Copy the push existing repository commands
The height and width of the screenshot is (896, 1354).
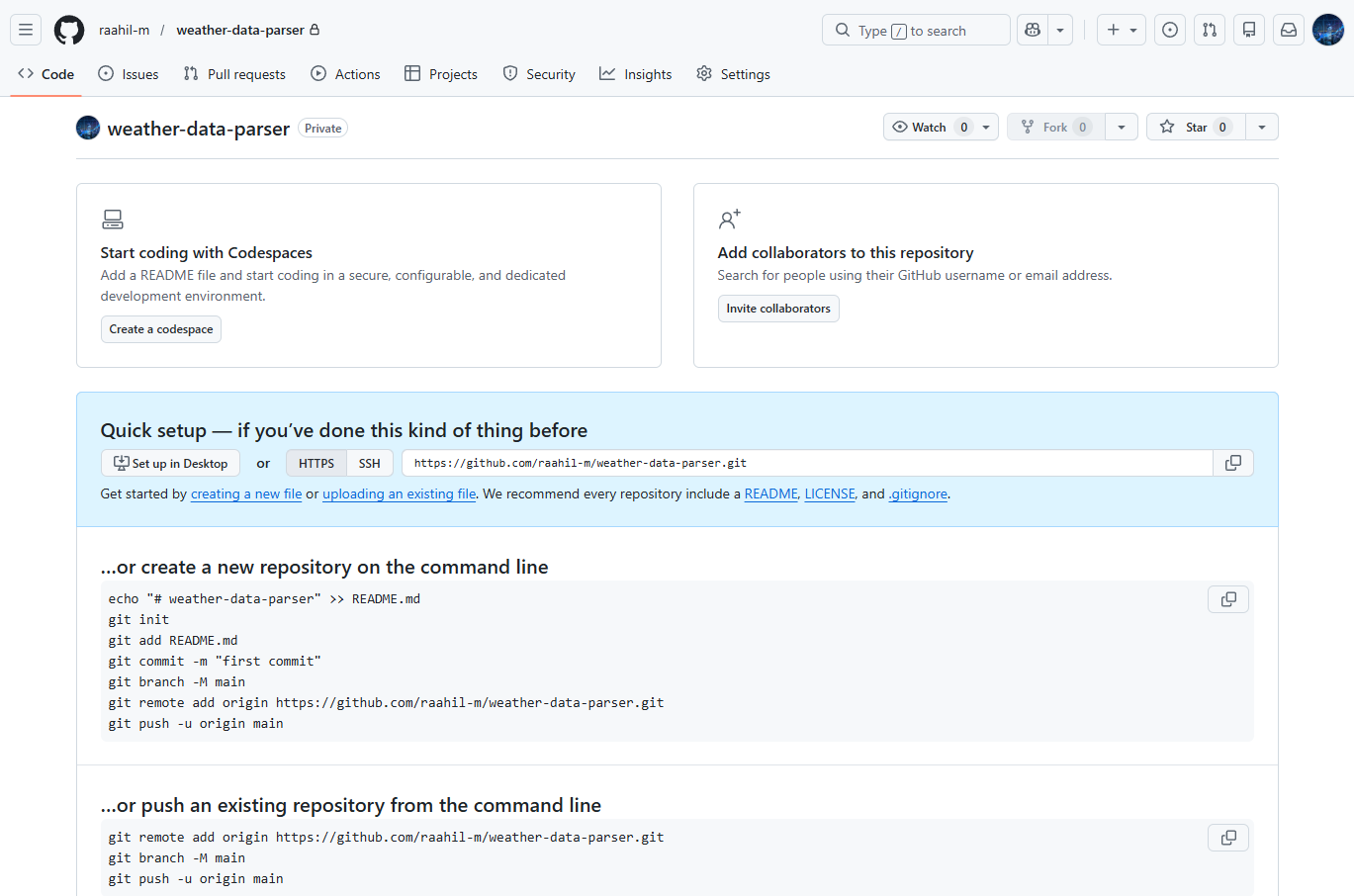(1228, 838)
